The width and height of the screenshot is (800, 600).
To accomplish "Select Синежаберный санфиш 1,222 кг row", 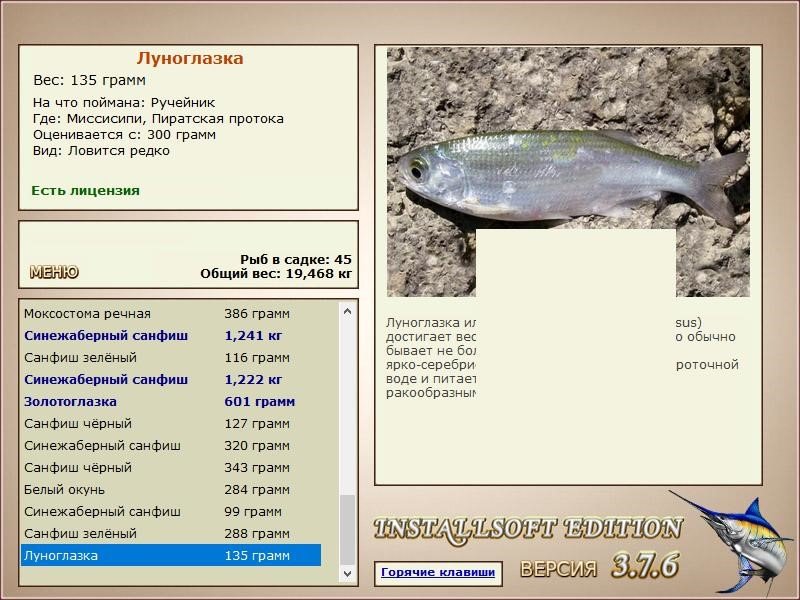I will (x=171, y=379).
